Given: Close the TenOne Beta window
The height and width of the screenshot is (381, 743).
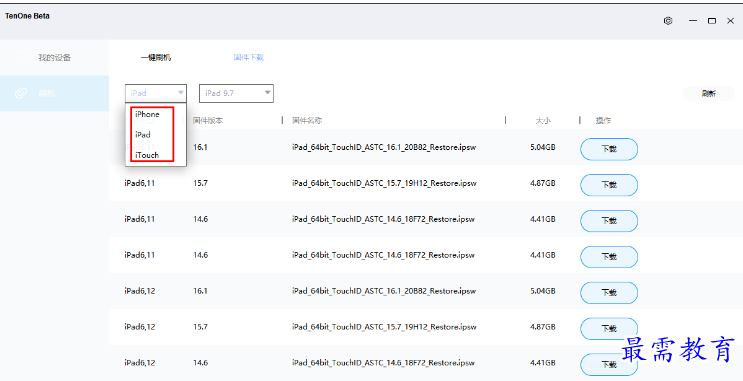Looking at the screenshot, I should 731,21.
